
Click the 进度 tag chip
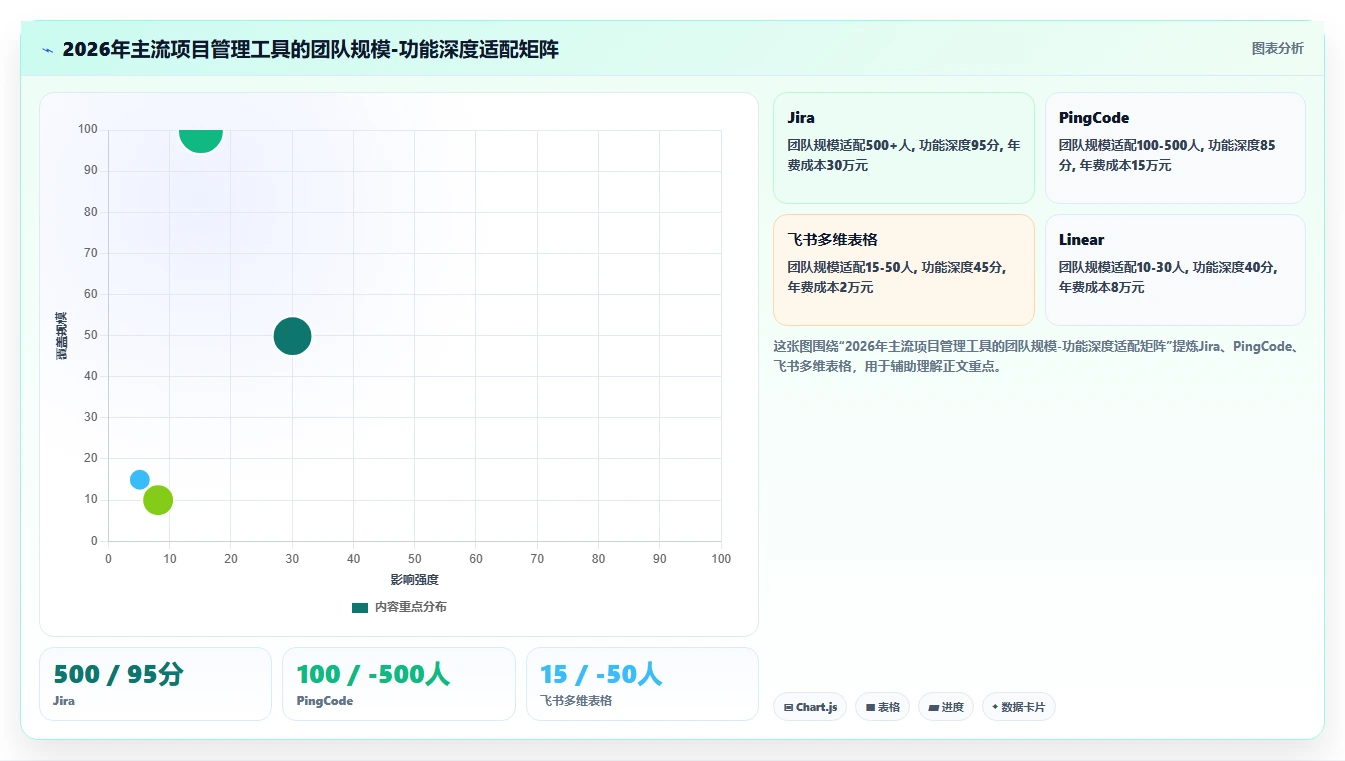945,707
